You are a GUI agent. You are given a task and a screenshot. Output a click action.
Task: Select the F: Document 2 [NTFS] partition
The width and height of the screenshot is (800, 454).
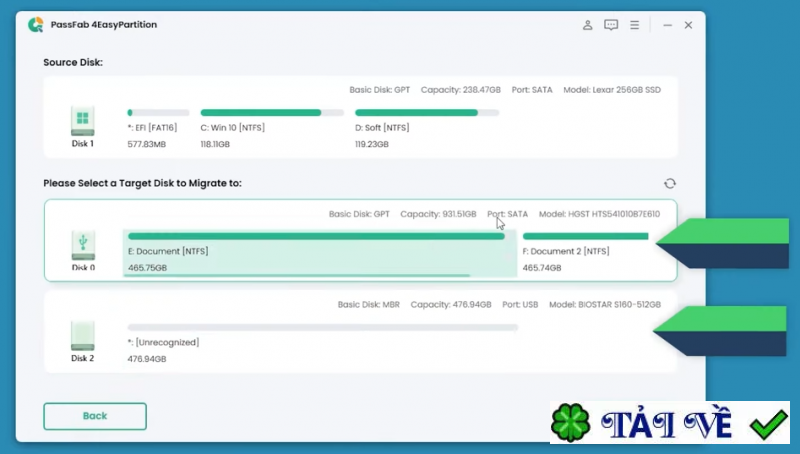pyautogui.click(x=585, y=253)
